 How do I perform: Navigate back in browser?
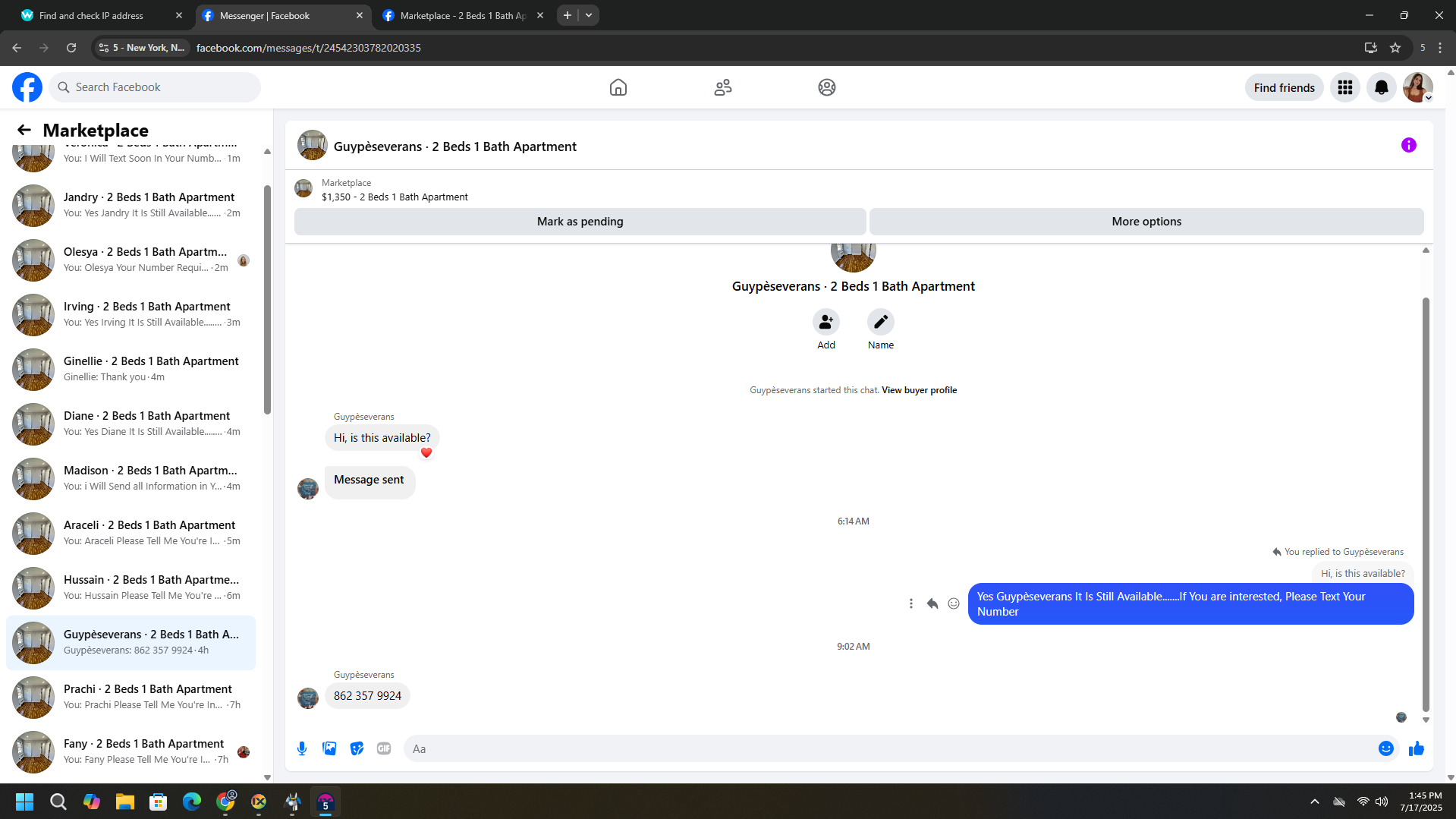17,48
